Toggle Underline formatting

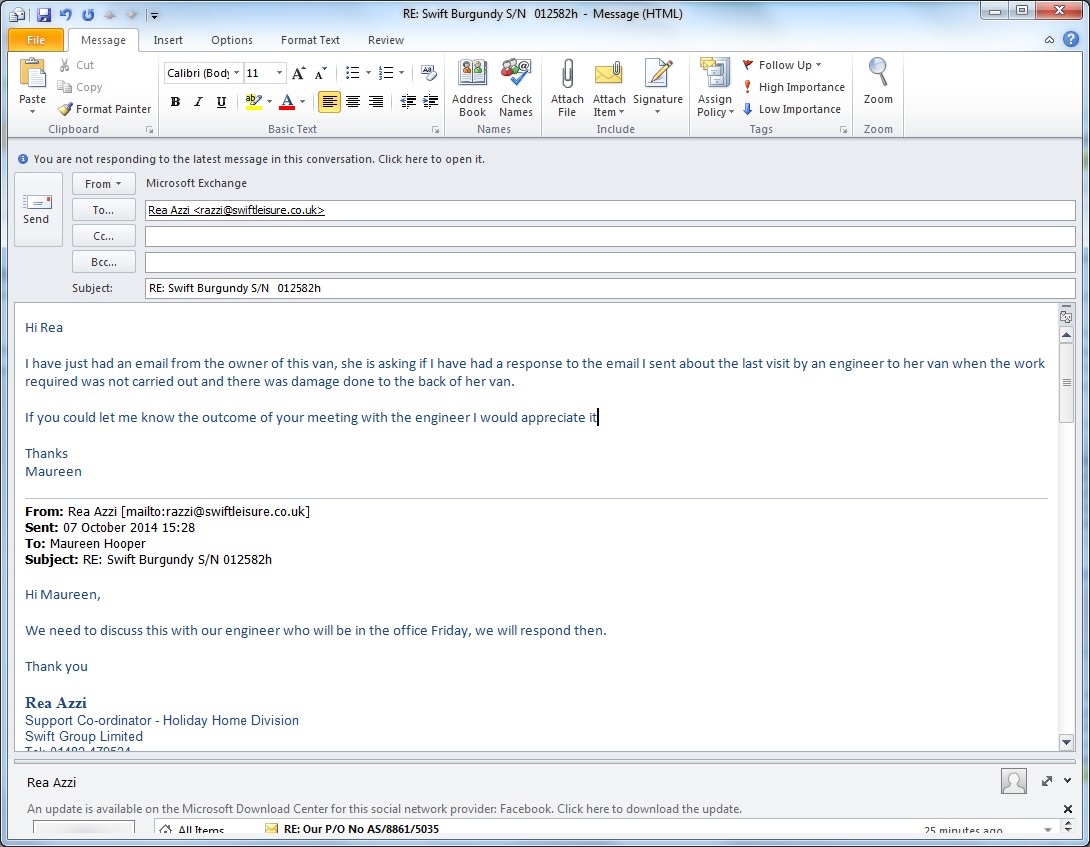(221, 102)
